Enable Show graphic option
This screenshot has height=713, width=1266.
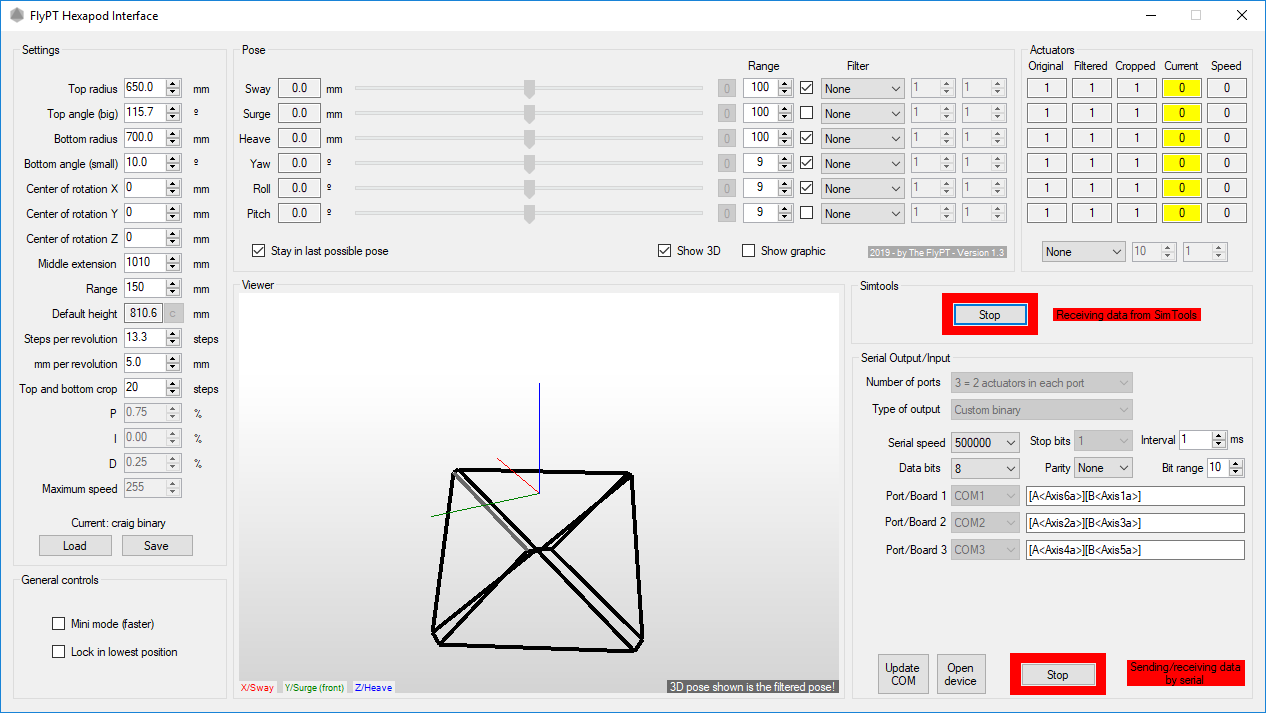(x=748, y=251)
